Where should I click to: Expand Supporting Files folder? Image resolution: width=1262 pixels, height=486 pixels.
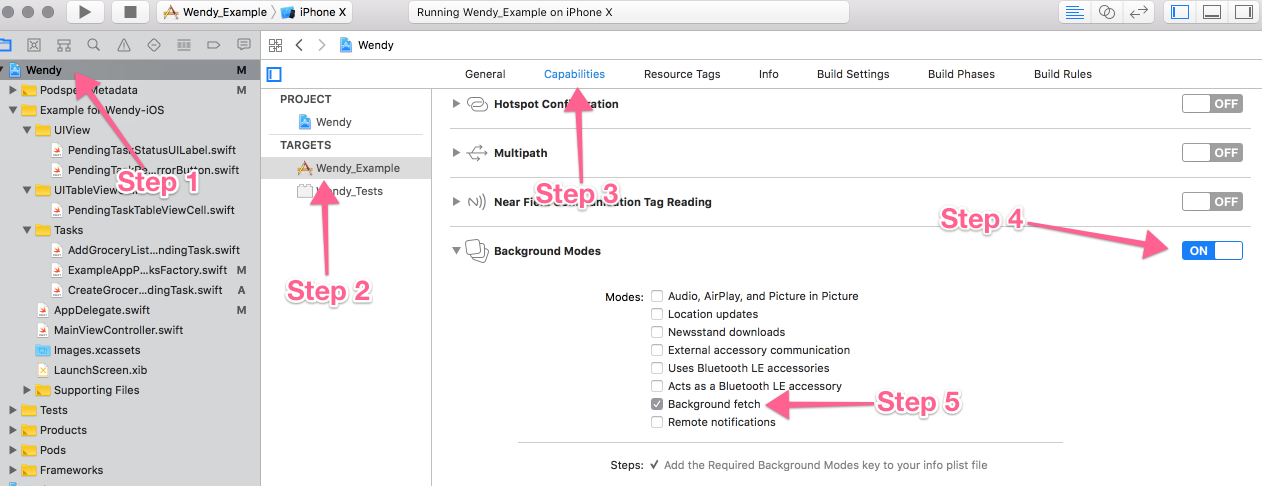pos(27,390)
